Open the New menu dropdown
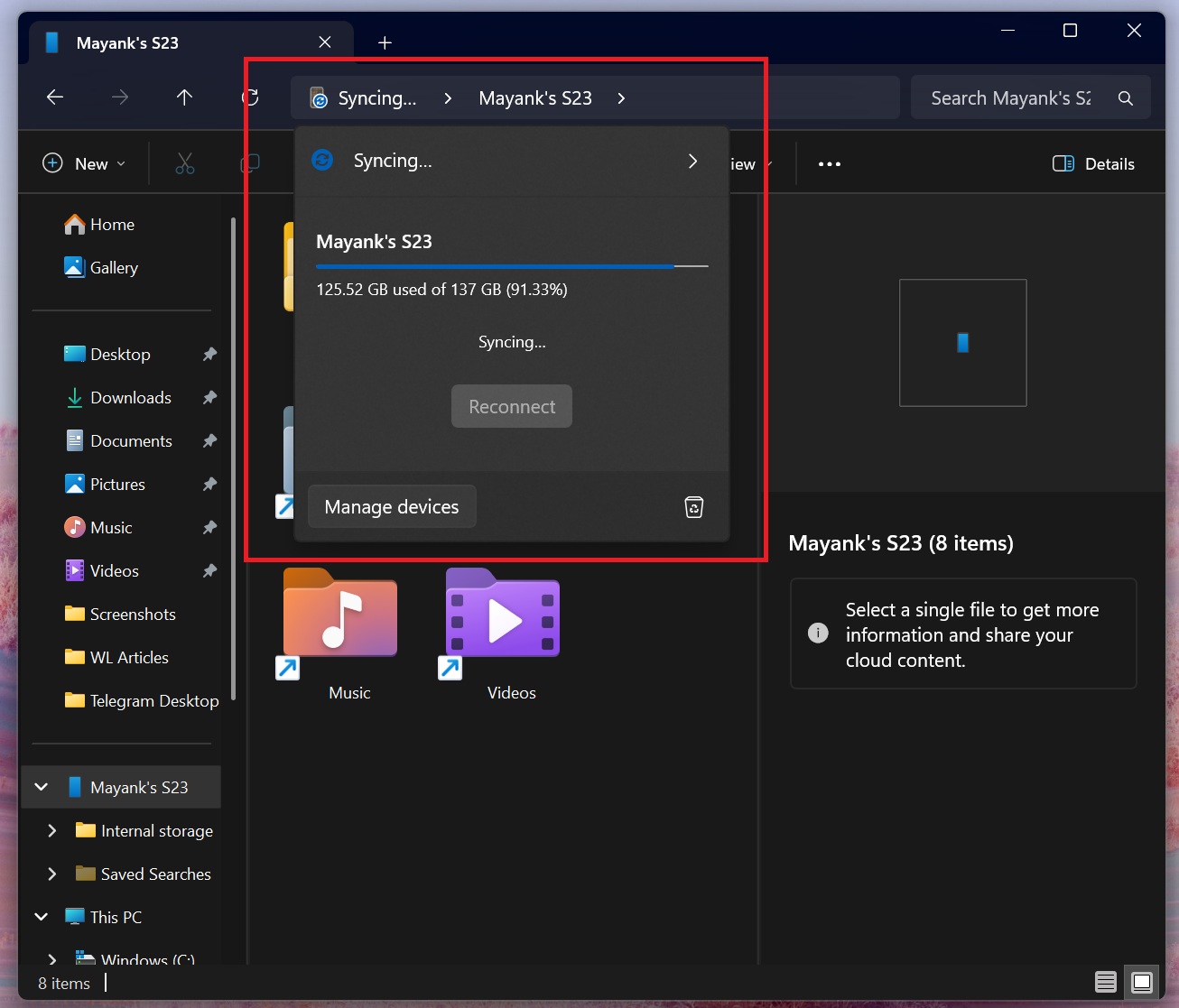This screenshot has width=1179, height=1008. coord(83,163)
